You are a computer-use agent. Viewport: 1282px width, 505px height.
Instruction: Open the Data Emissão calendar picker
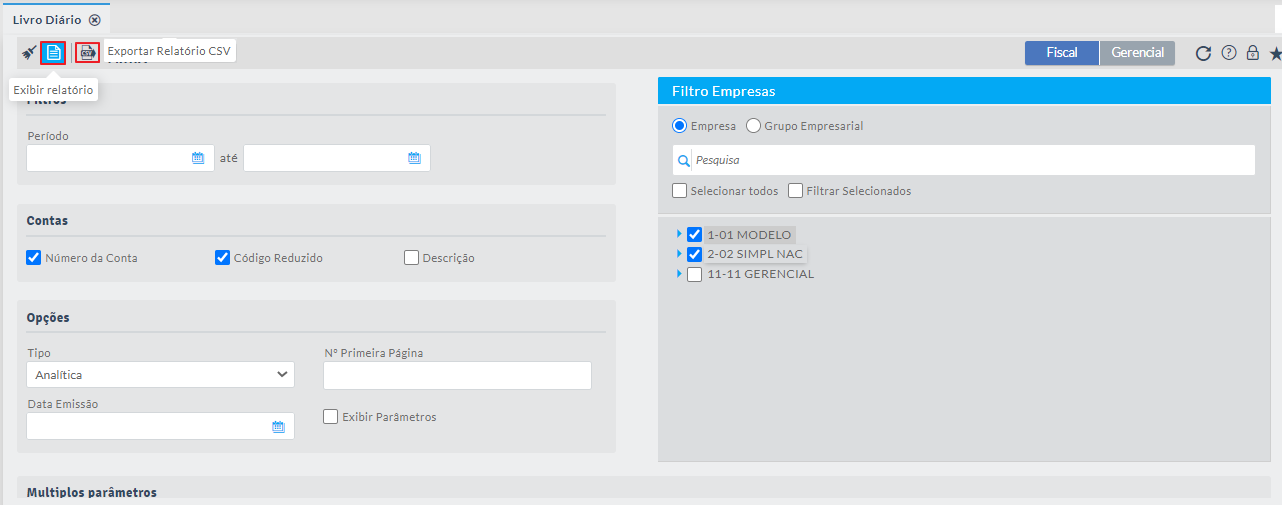click(x=278, y=427)
